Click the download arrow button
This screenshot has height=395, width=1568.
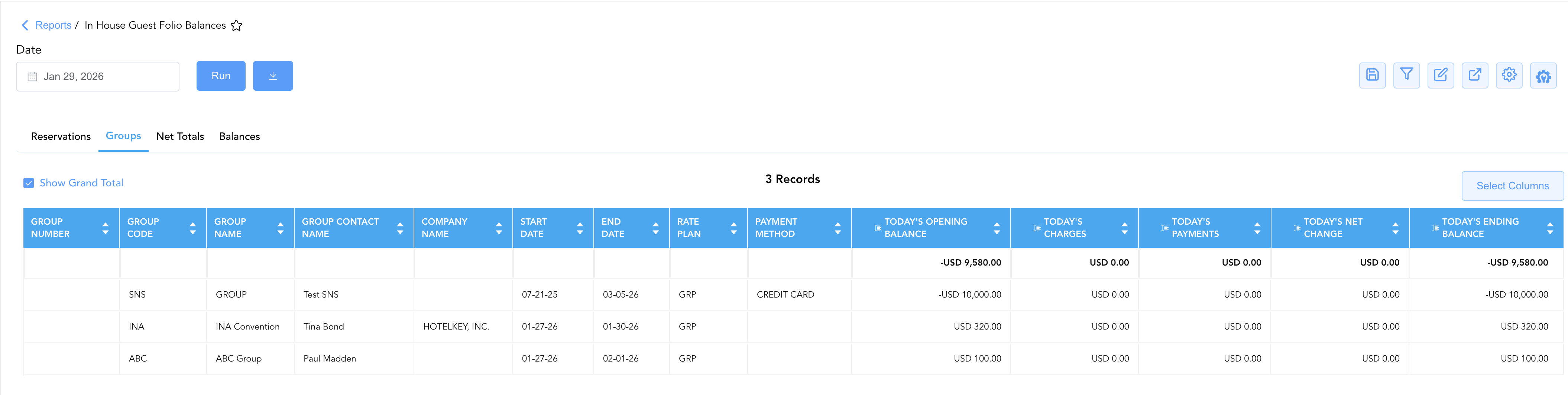click(x=273, y=76)
